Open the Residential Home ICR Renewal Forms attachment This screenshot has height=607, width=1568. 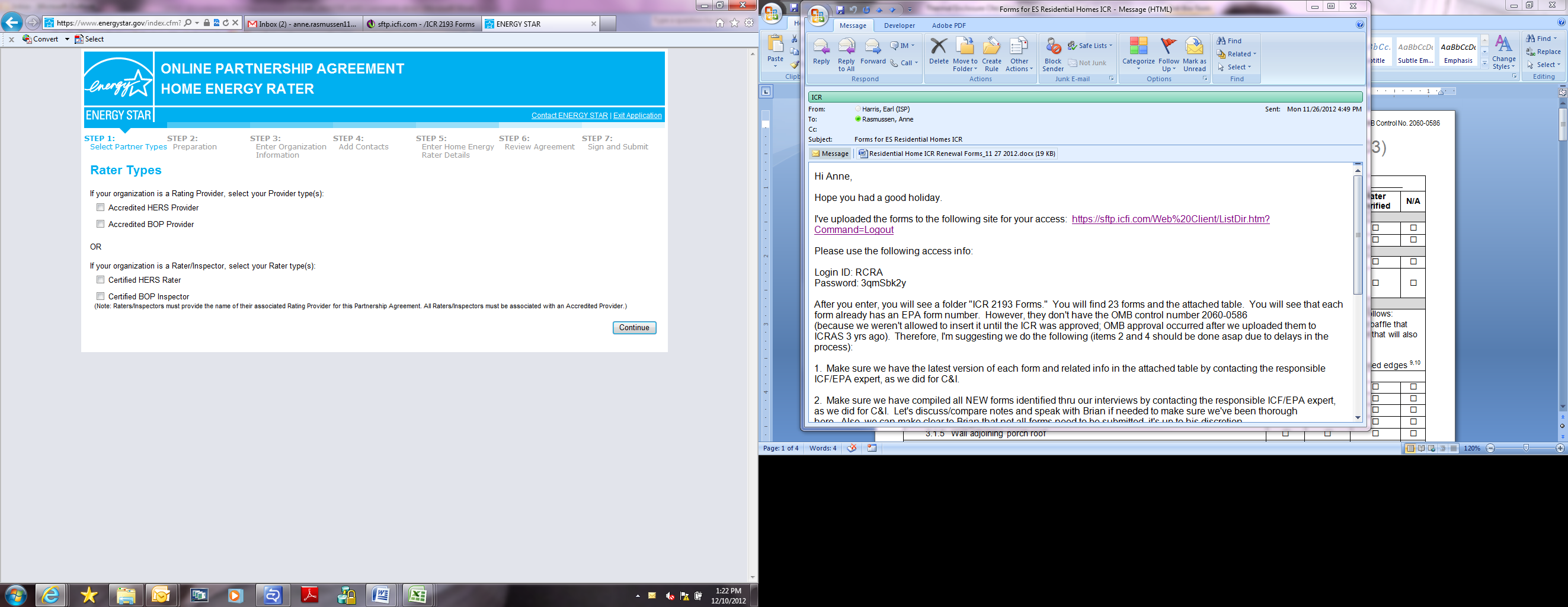tap(957, 154)
